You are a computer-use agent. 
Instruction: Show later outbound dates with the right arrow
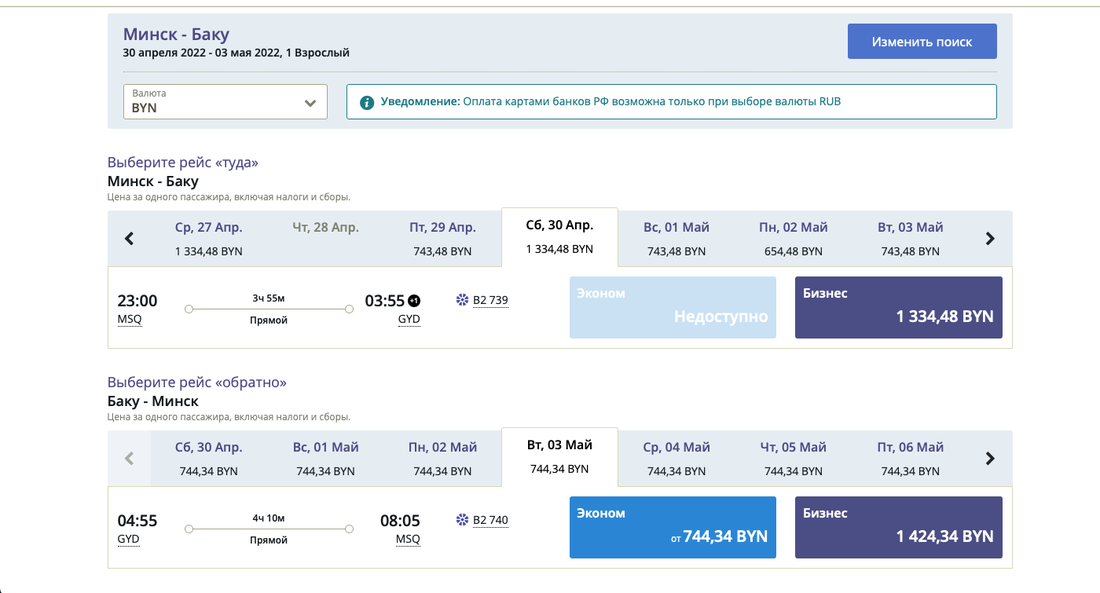click(990, 238)
